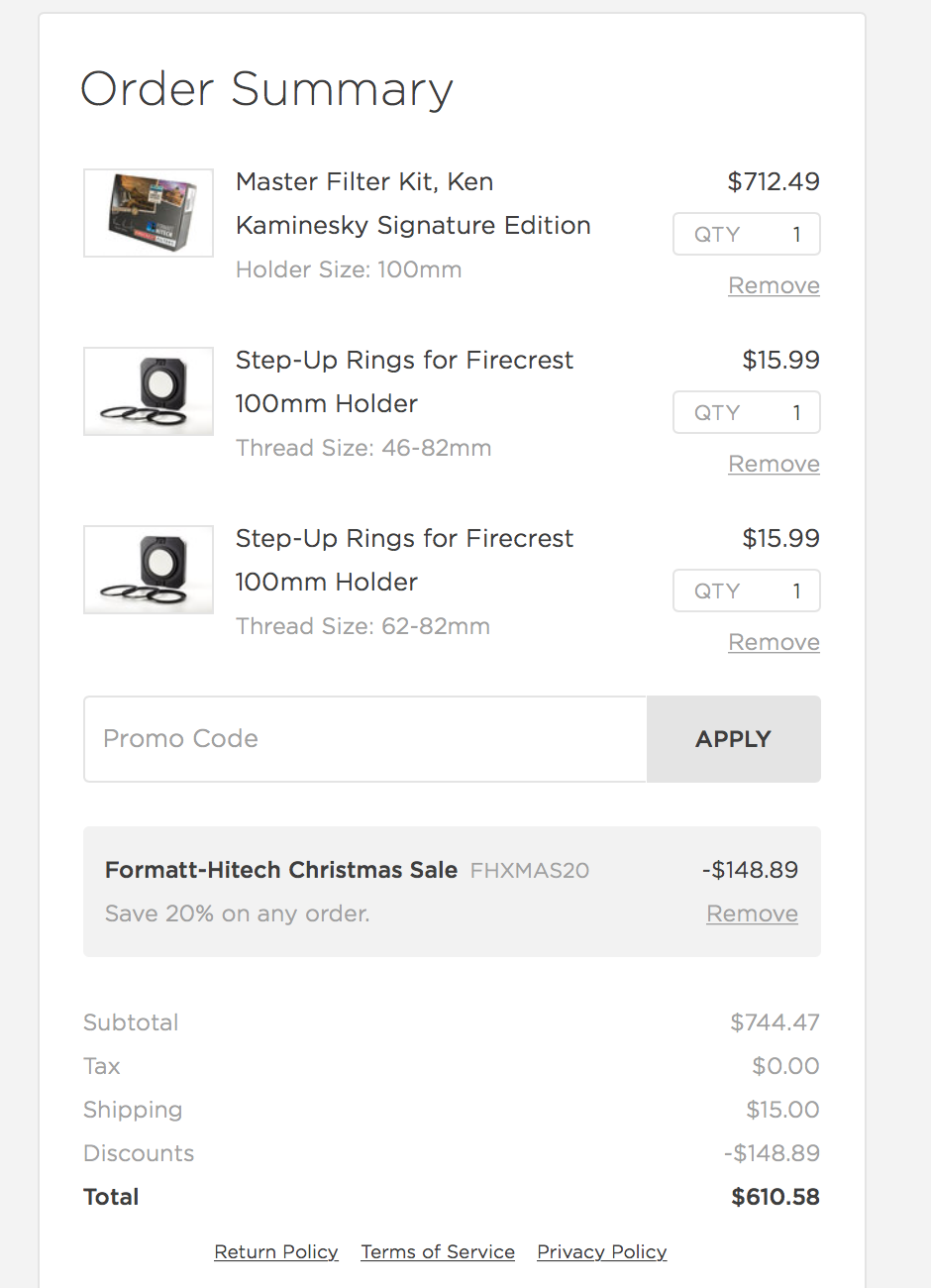Remove the 46-82mm Step-Up Rings item

(x=774, y=464)
